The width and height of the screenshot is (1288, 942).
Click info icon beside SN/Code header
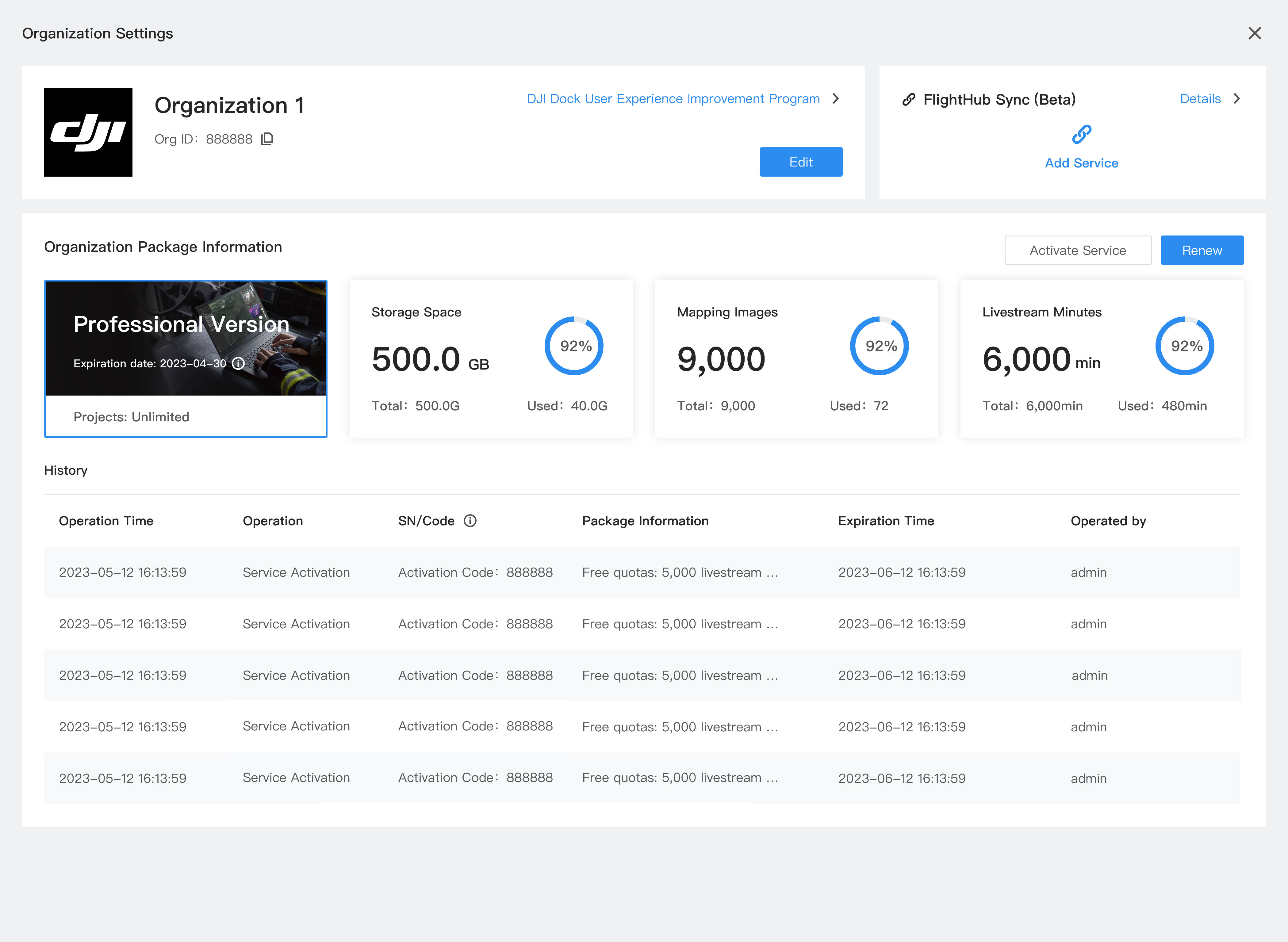[x=470, y=521]
